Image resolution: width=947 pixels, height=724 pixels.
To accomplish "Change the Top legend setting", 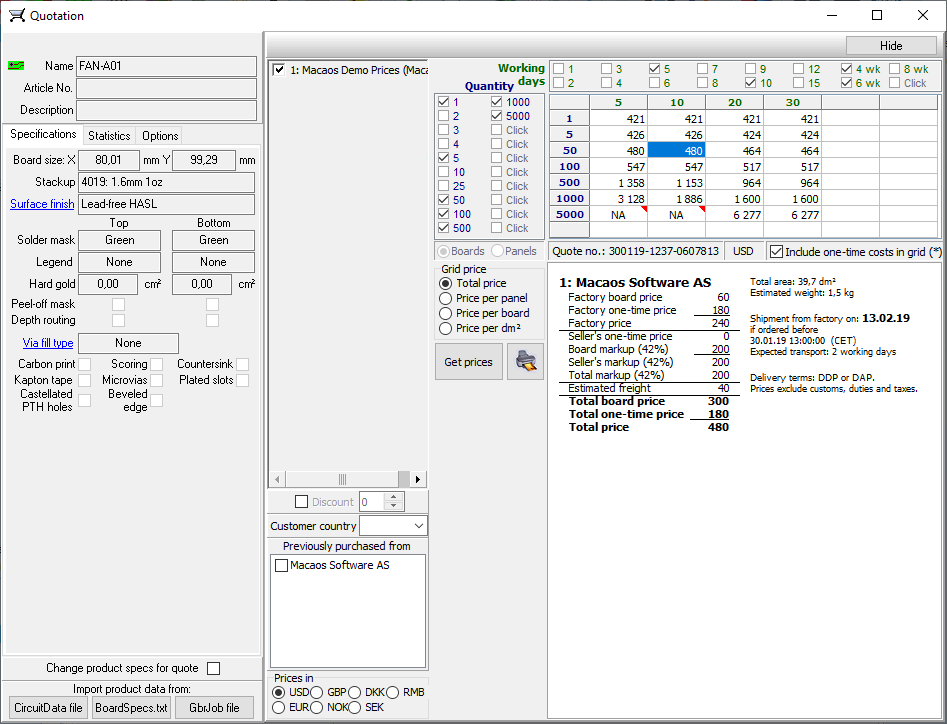I will 120,262.
